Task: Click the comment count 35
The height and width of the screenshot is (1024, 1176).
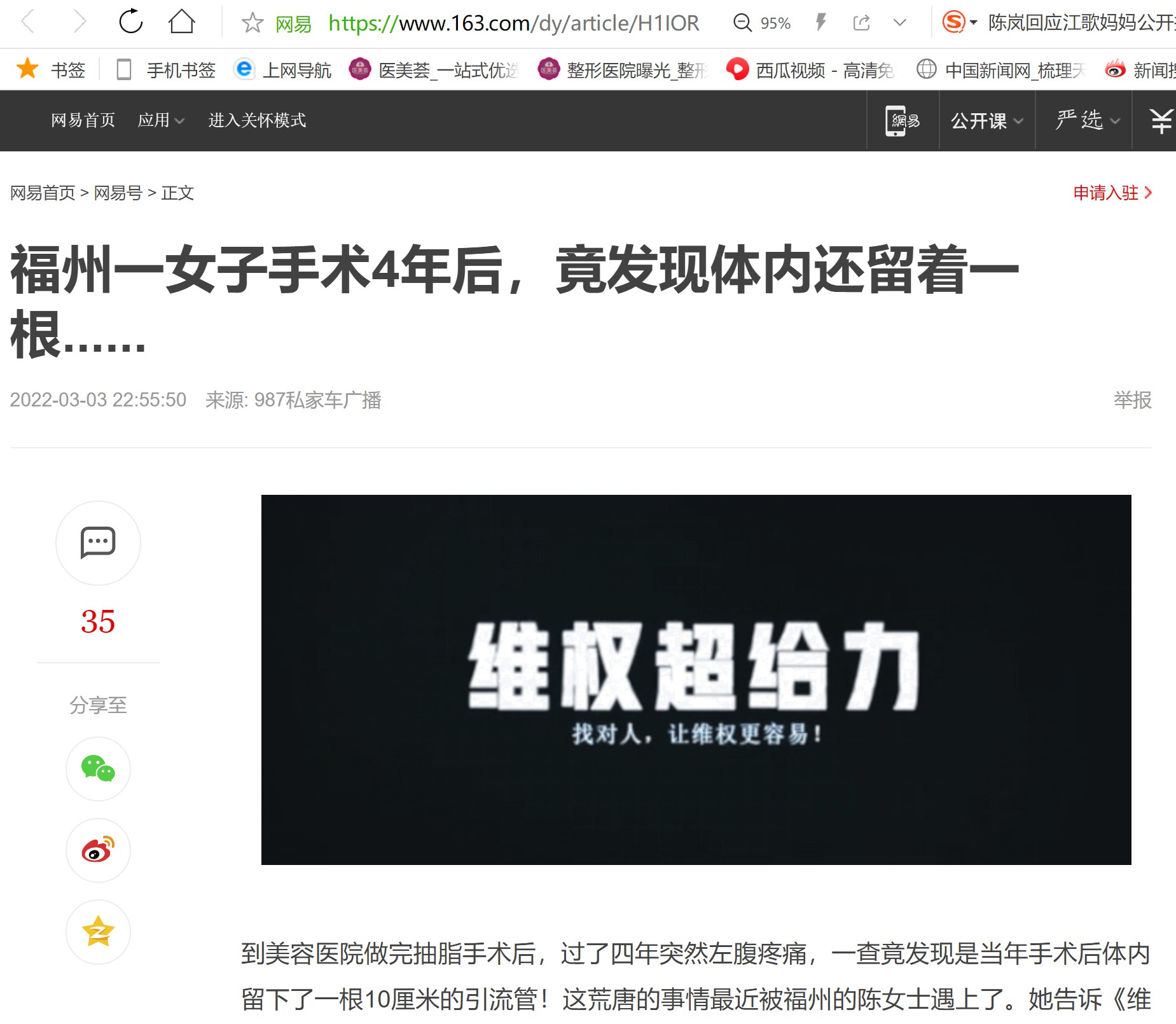Action: pos(98,621)
